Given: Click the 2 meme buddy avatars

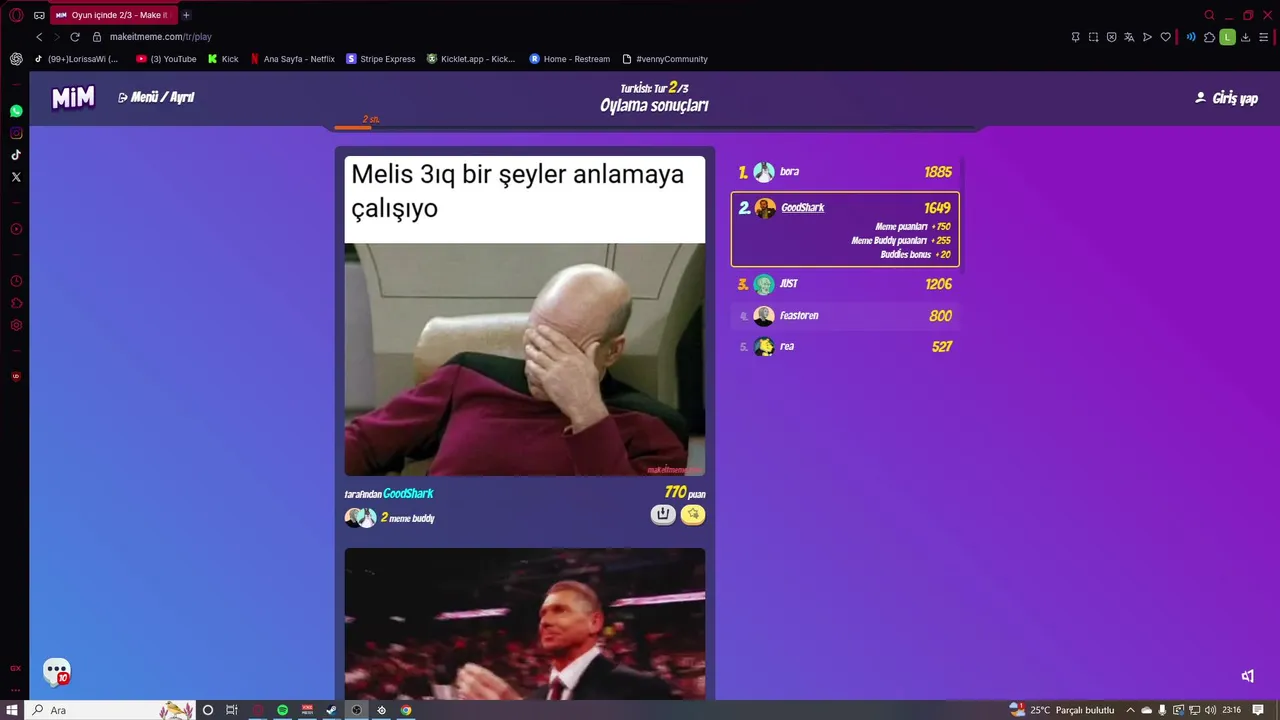Looking at the screenshot, I should click(x=360, y=517).
